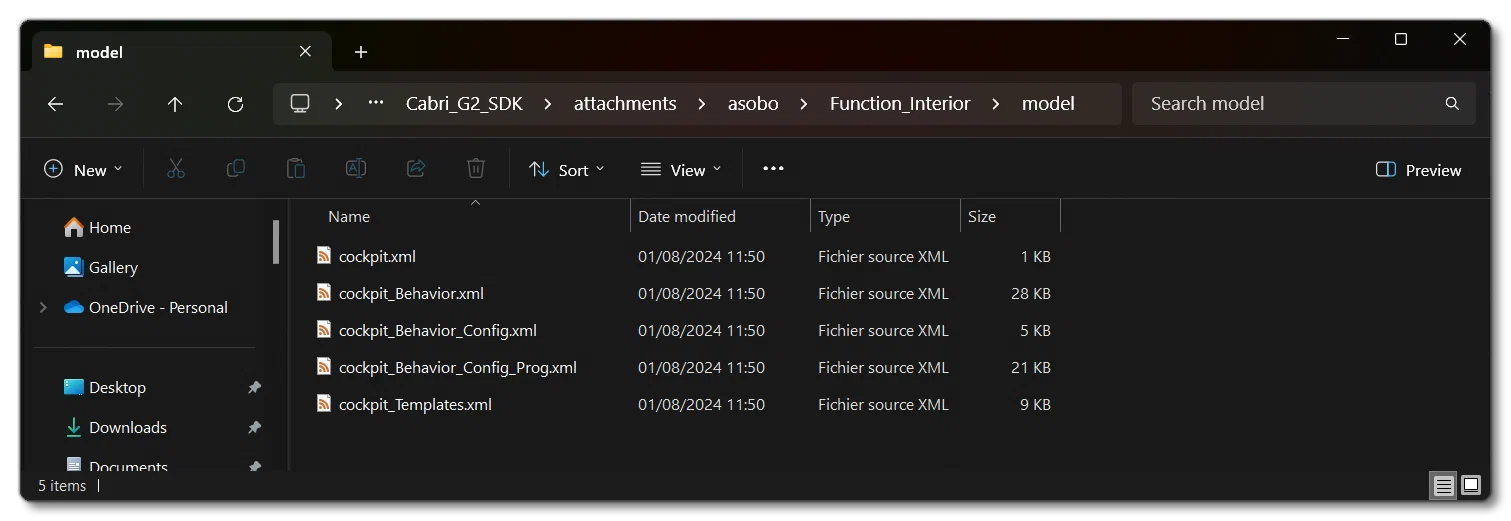Refresh the current folder view
Image resolution: width=1511 pixels, height=521 pixels.
click(235, 104)
